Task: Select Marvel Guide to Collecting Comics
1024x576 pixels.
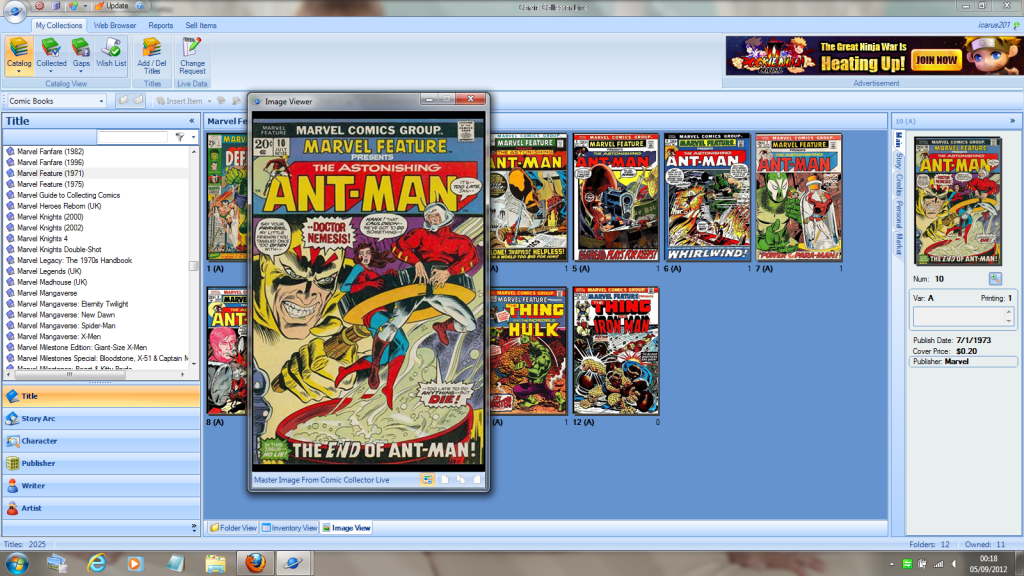Action: (69, 195)
